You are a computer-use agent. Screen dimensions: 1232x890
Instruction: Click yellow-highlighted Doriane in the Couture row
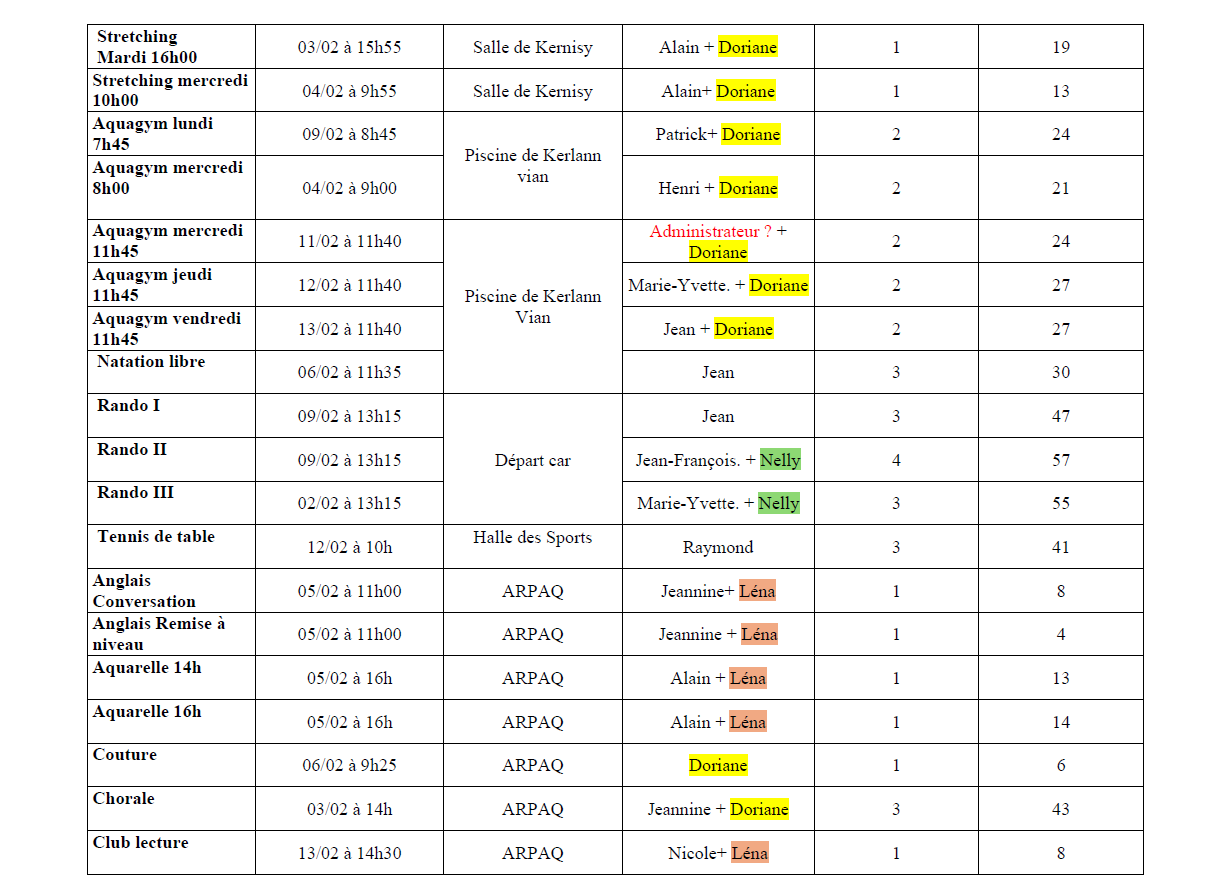[x=718, y=765]
